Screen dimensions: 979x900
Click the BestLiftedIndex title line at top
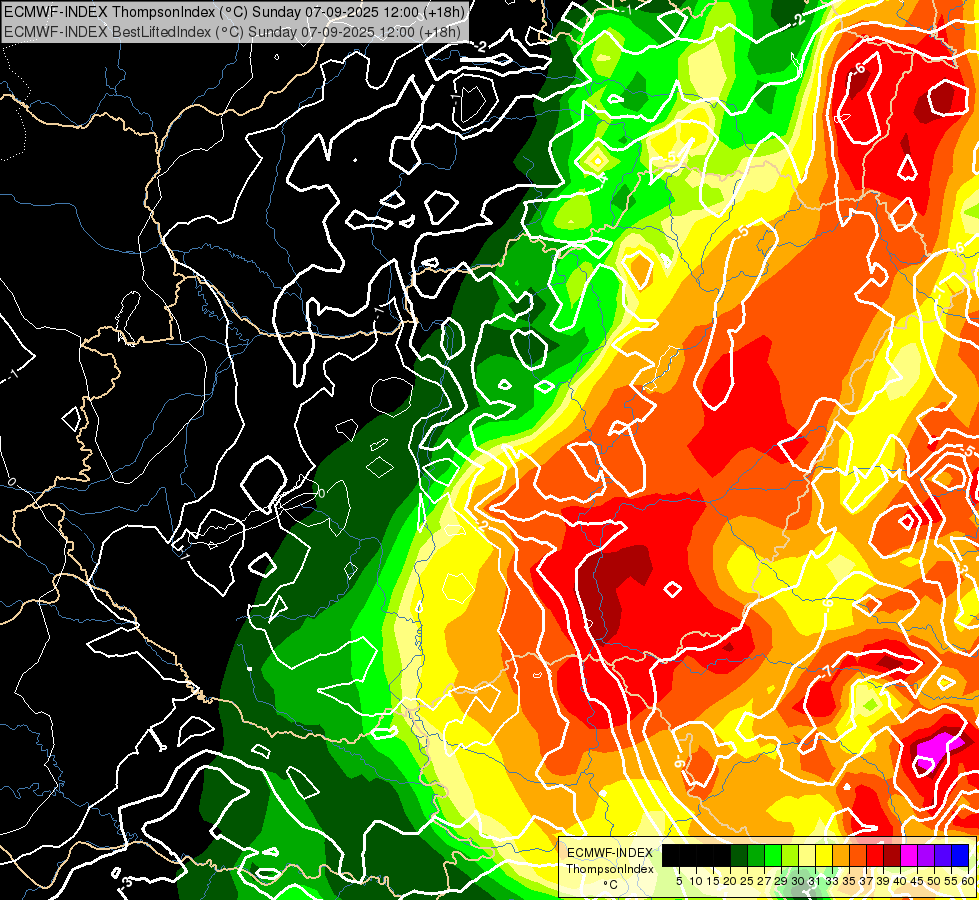(231, 31)
